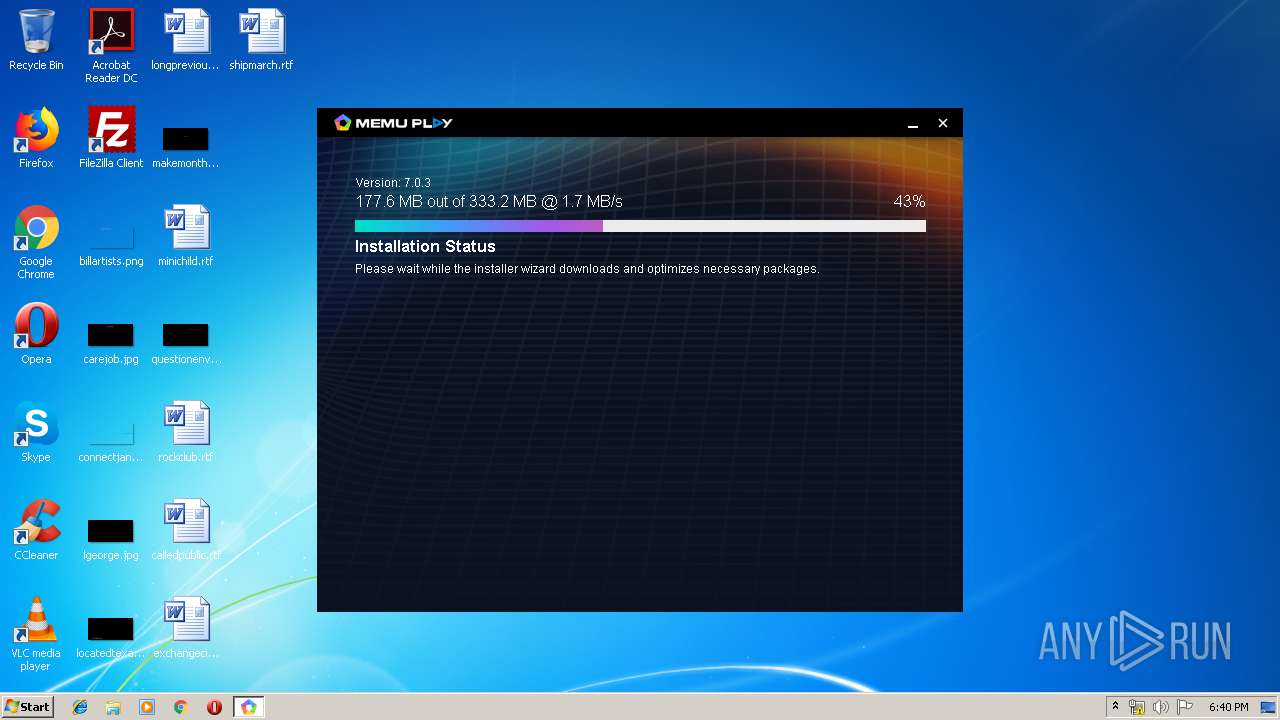
Task: Open FileZilla Client shortcut
Action: [x=111, y=138]
